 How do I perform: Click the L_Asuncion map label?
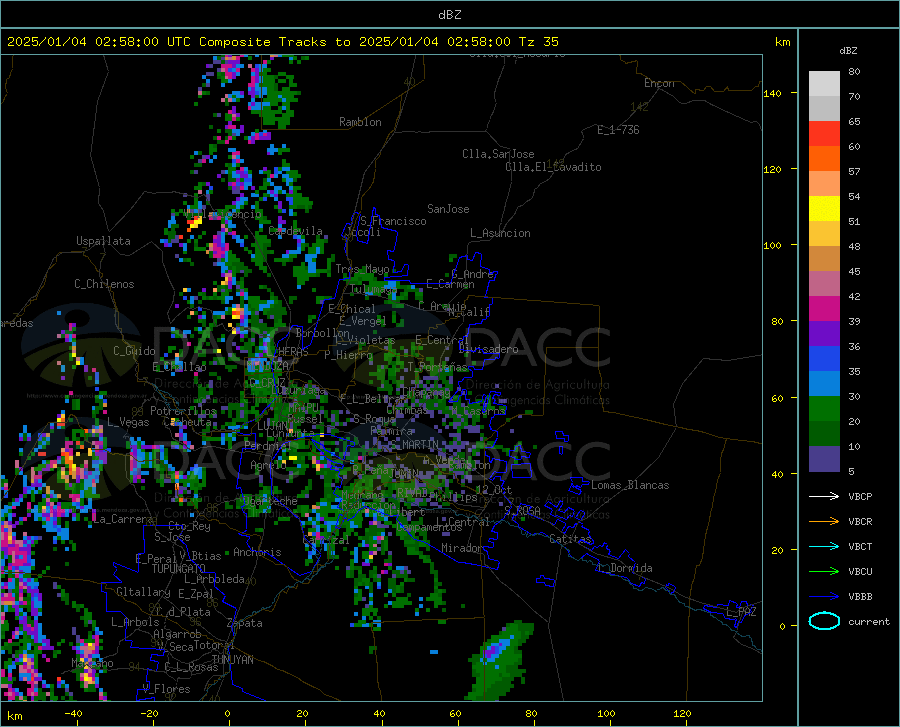[500, 233]
